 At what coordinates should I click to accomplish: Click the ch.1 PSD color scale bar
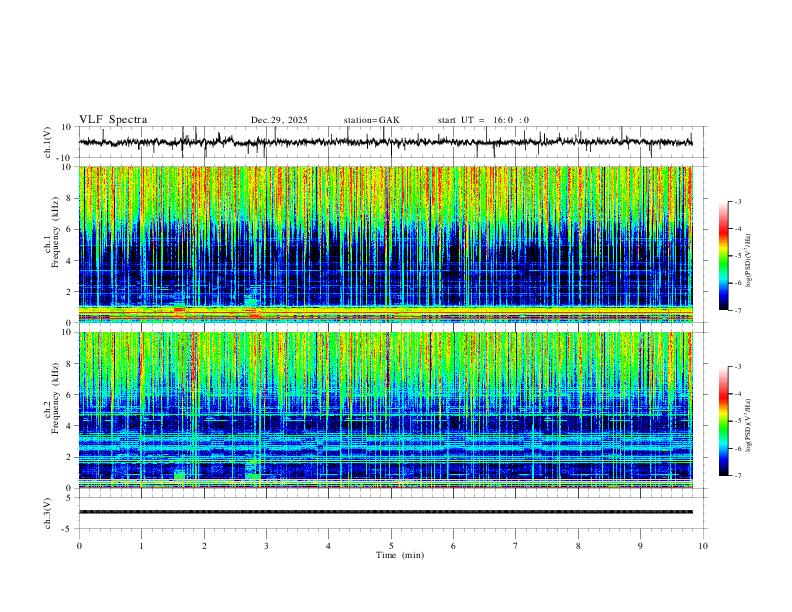click(723, 256)
